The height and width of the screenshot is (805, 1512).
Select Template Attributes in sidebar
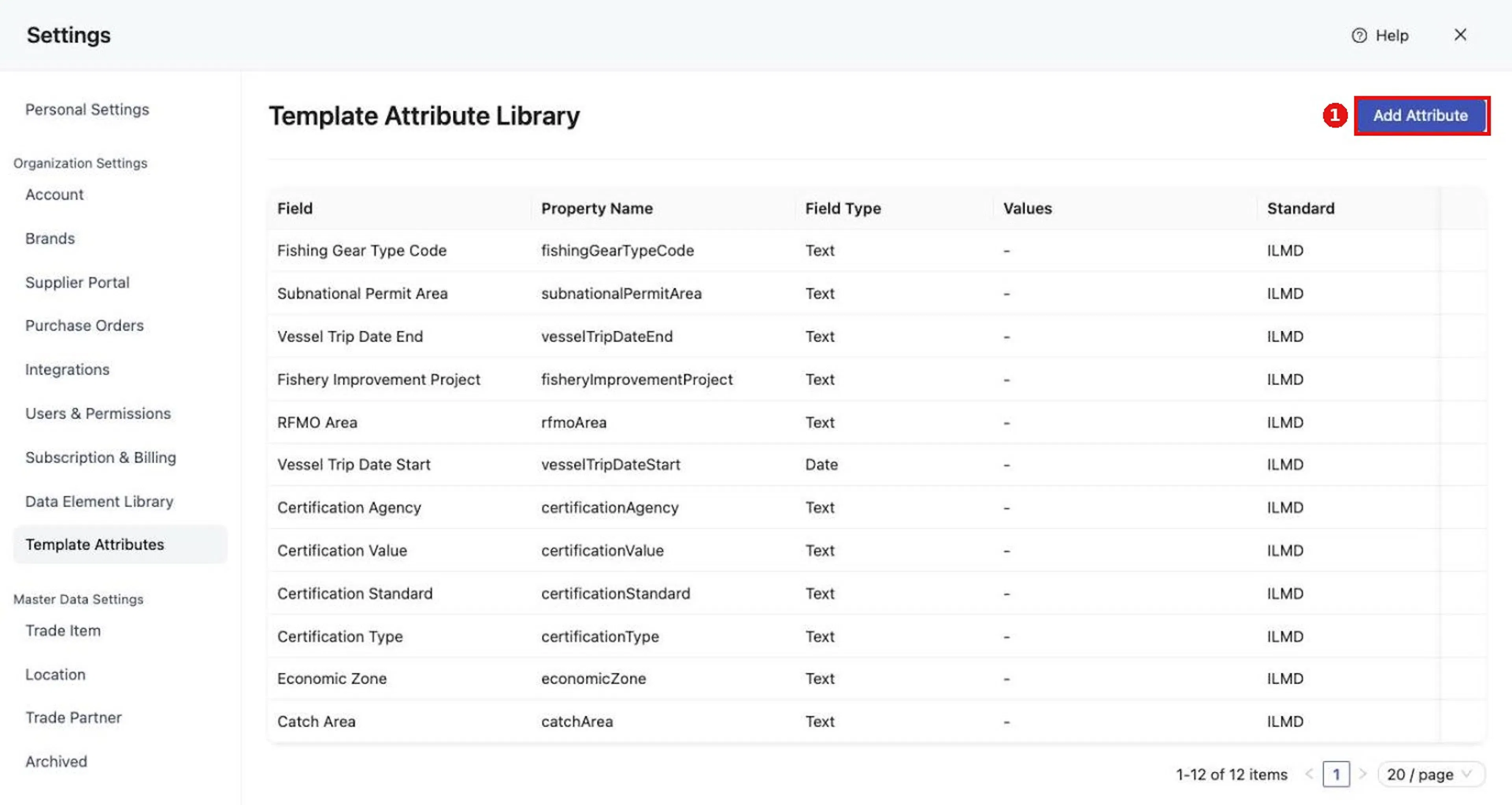coord(120,544)
